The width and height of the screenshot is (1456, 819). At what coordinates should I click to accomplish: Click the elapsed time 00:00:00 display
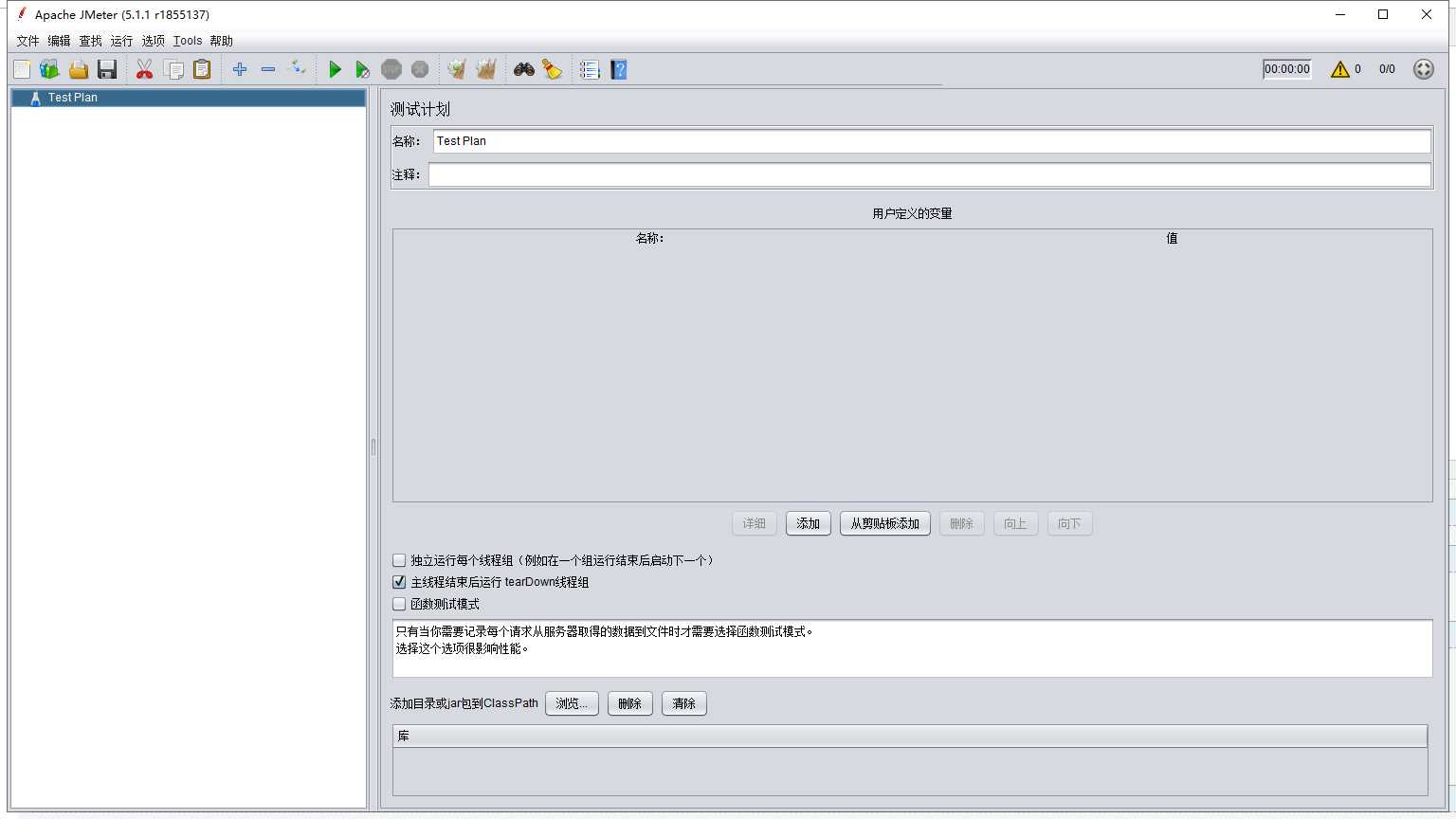click(x=1286, y=69)
